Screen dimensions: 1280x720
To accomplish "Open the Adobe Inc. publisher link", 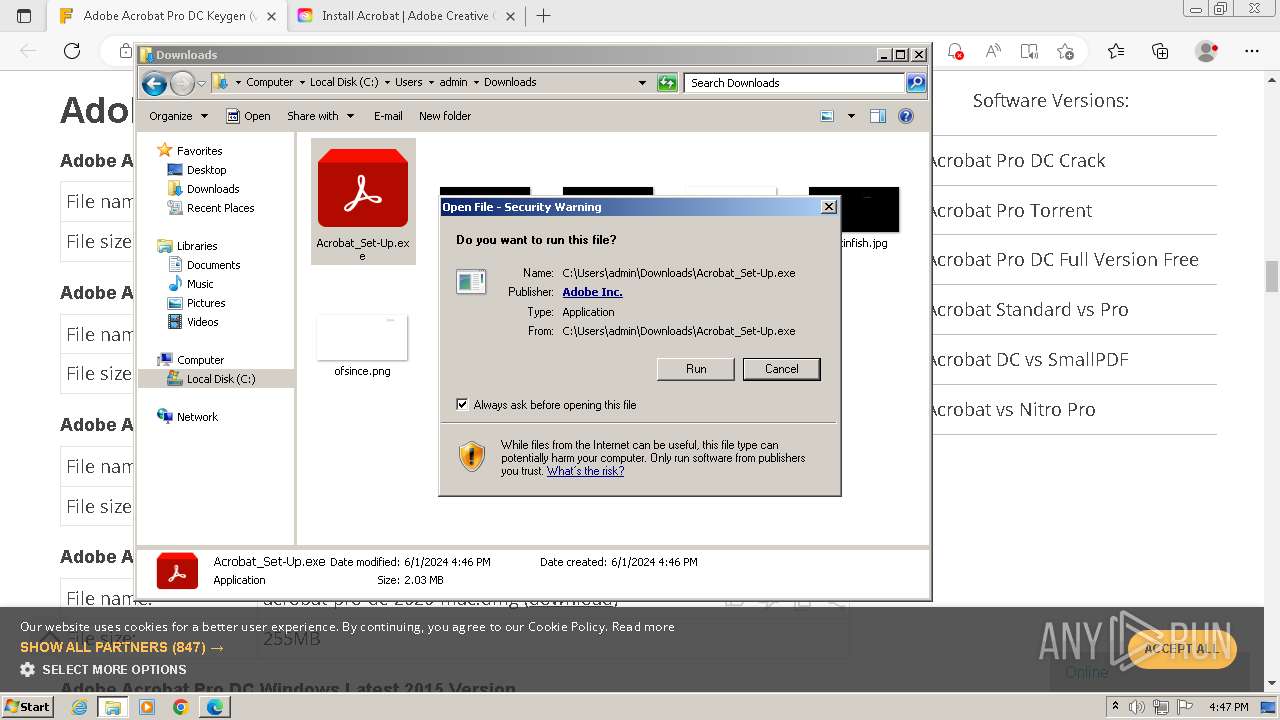I will (592, 292).
